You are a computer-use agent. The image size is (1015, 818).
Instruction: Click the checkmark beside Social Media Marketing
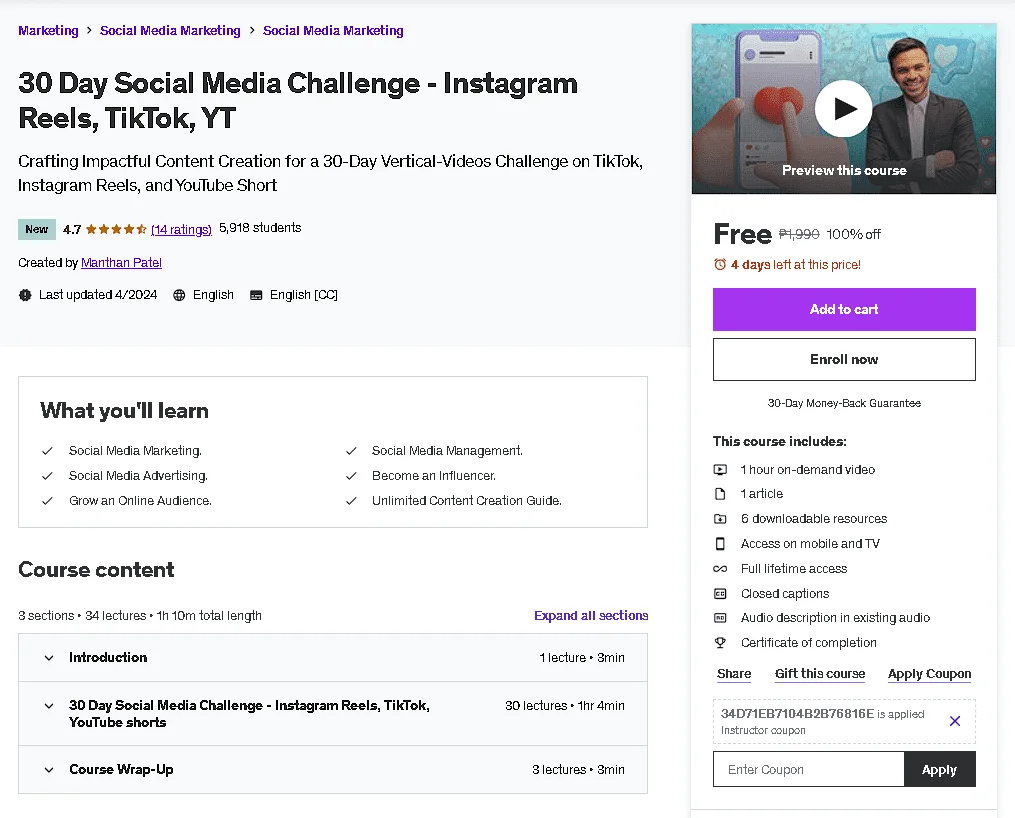pos(47,451)
